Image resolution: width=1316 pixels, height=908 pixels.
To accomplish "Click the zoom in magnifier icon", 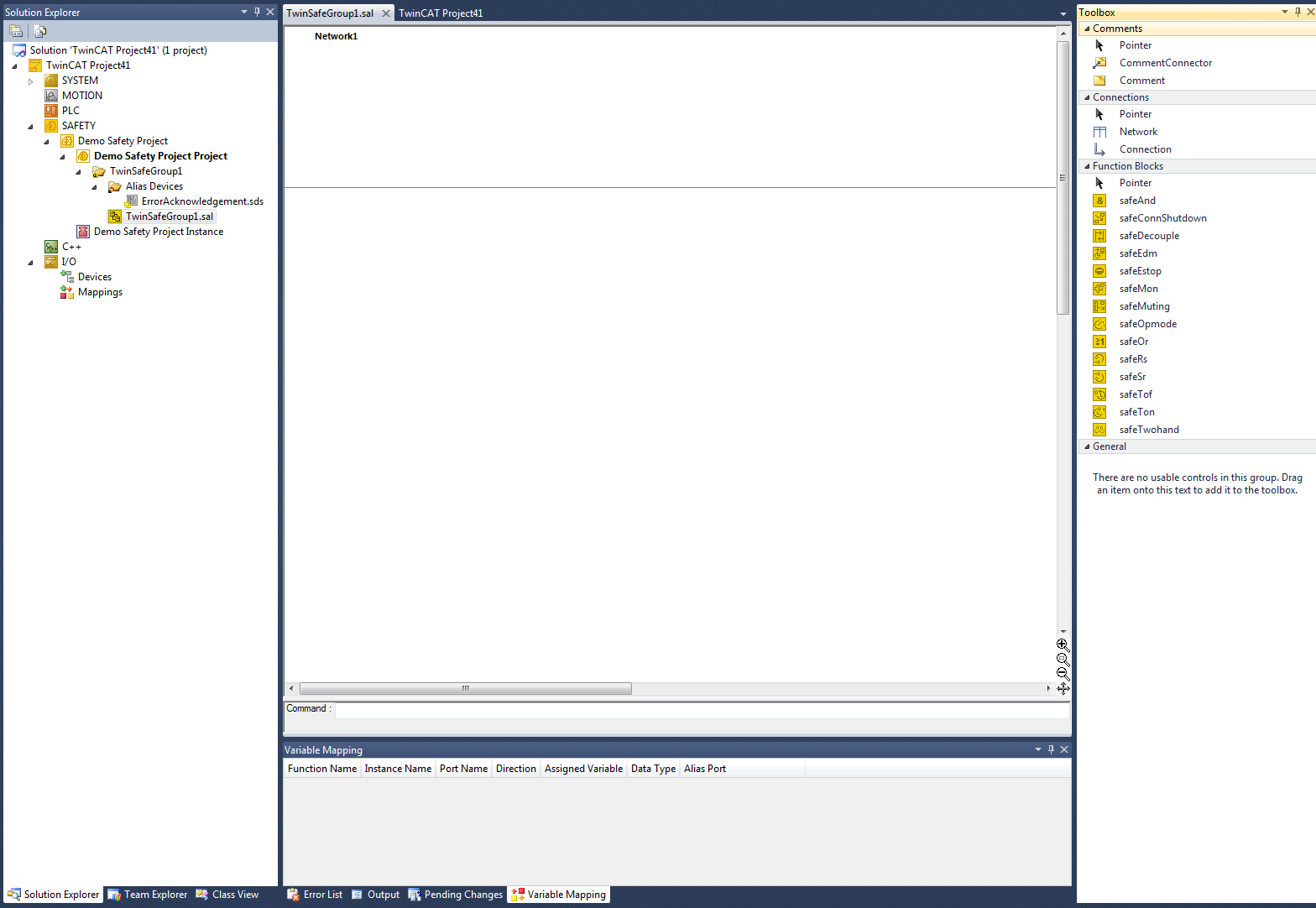I will click(x=1063, y=644).
